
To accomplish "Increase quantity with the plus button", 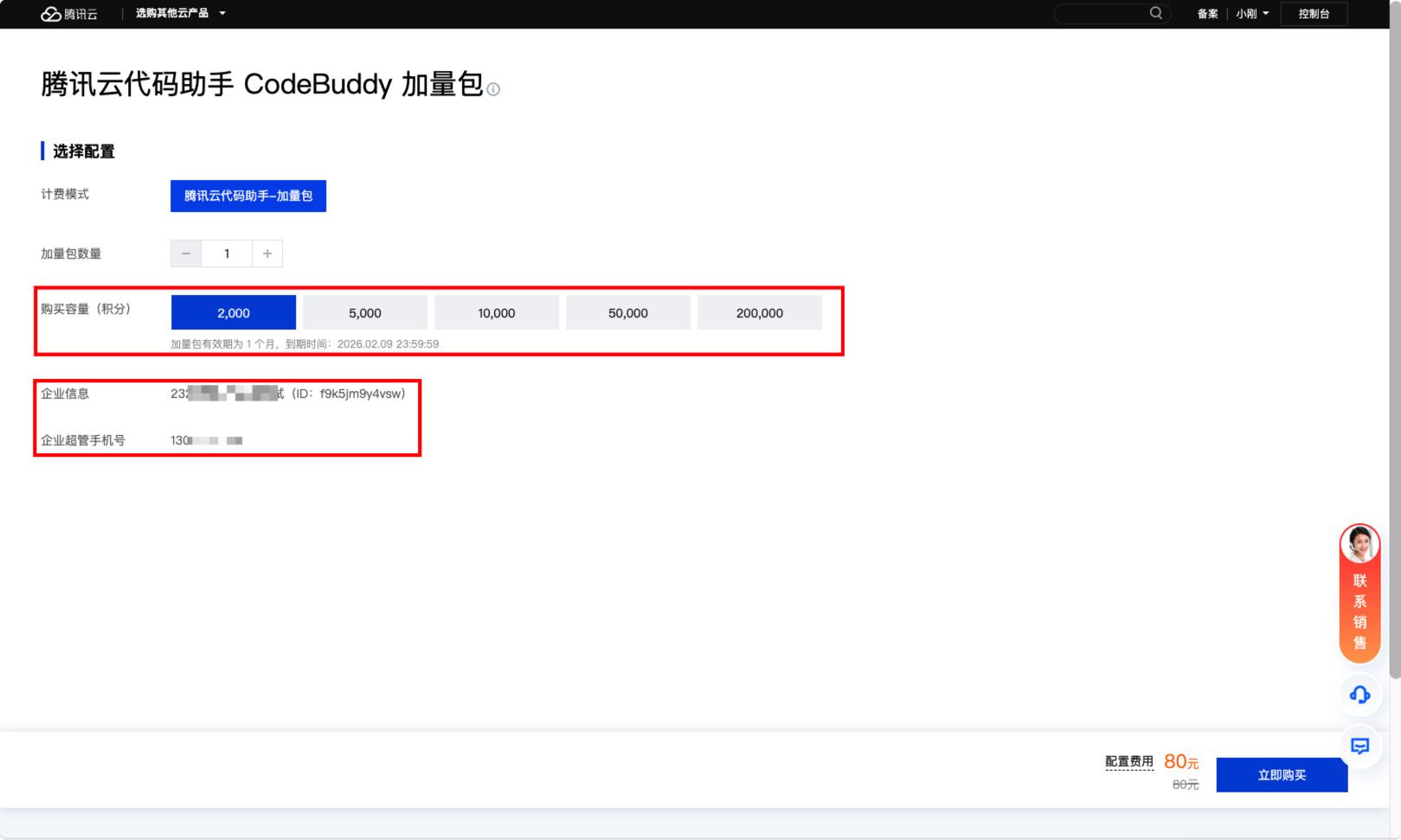I will (x=267, y=253).
